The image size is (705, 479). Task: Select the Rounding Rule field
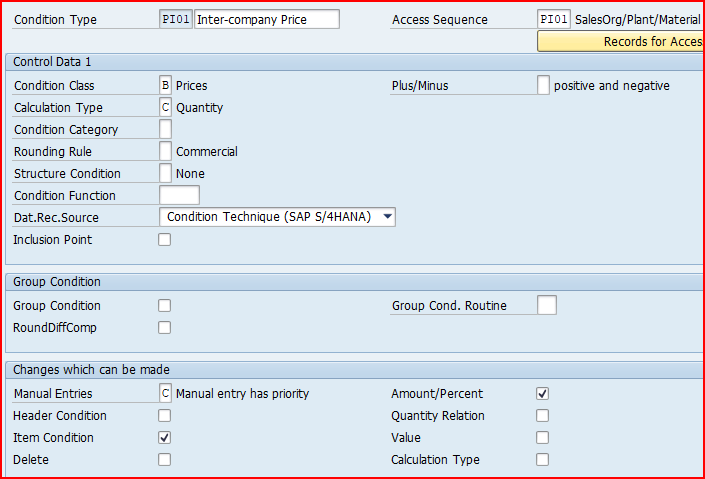click(165, 151)
